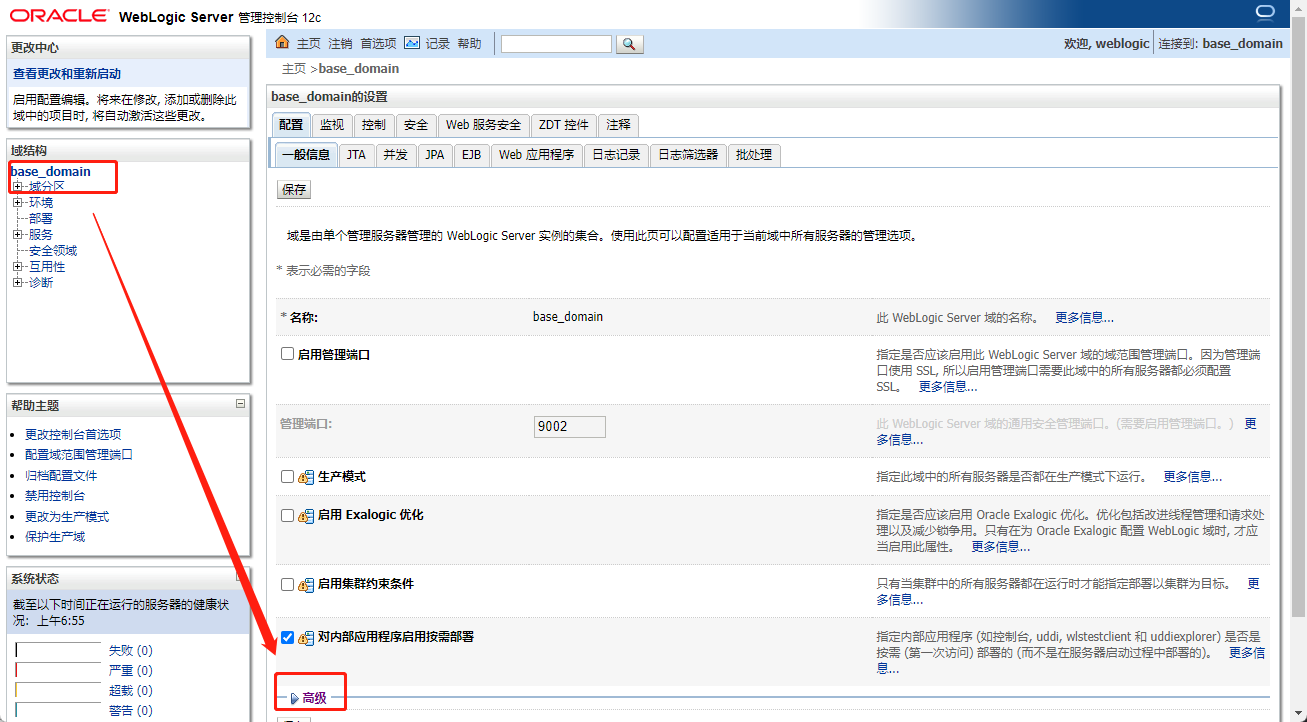This screenshot has width=1307, height=722.
Task: Open the 安全 tab
Action: tap(416, 125)
